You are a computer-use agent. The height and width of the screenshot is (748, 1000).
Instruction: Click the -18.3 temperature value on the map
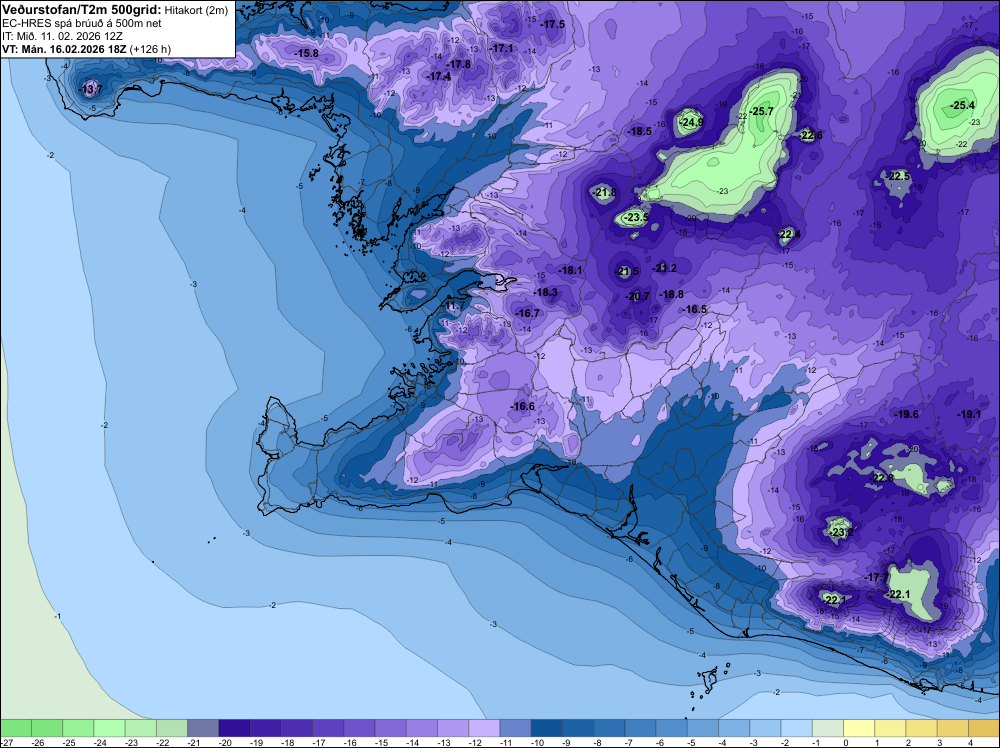coord(545,293)
